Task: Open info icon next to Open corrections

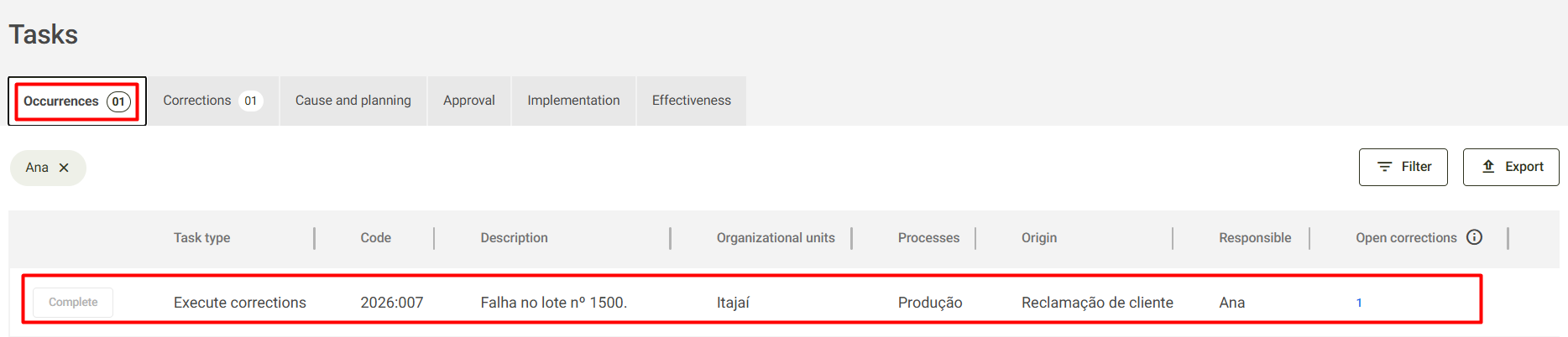Action: pos(1474,237)
